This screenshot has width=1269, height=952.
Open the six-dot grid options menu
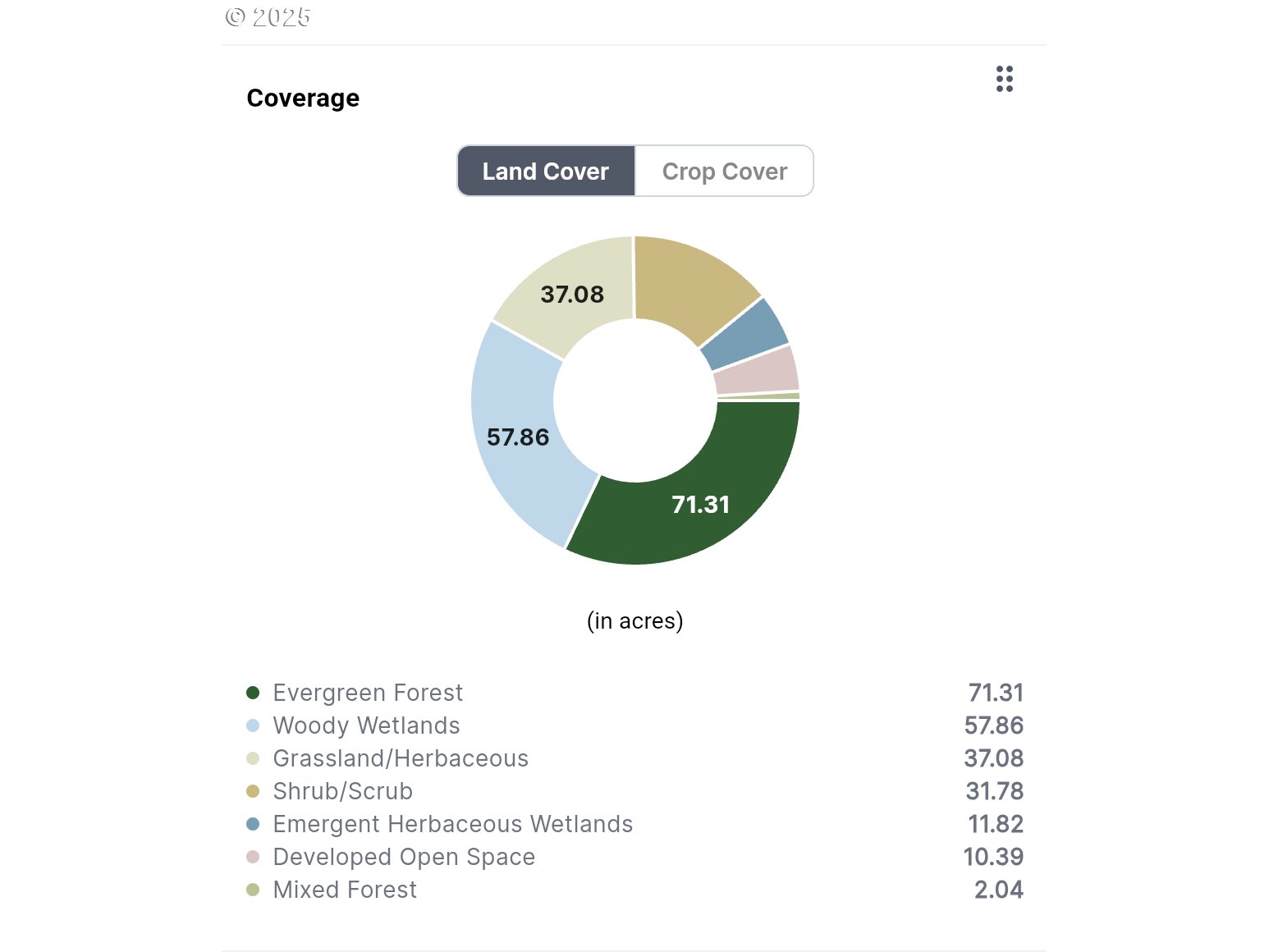[1004, 79]
